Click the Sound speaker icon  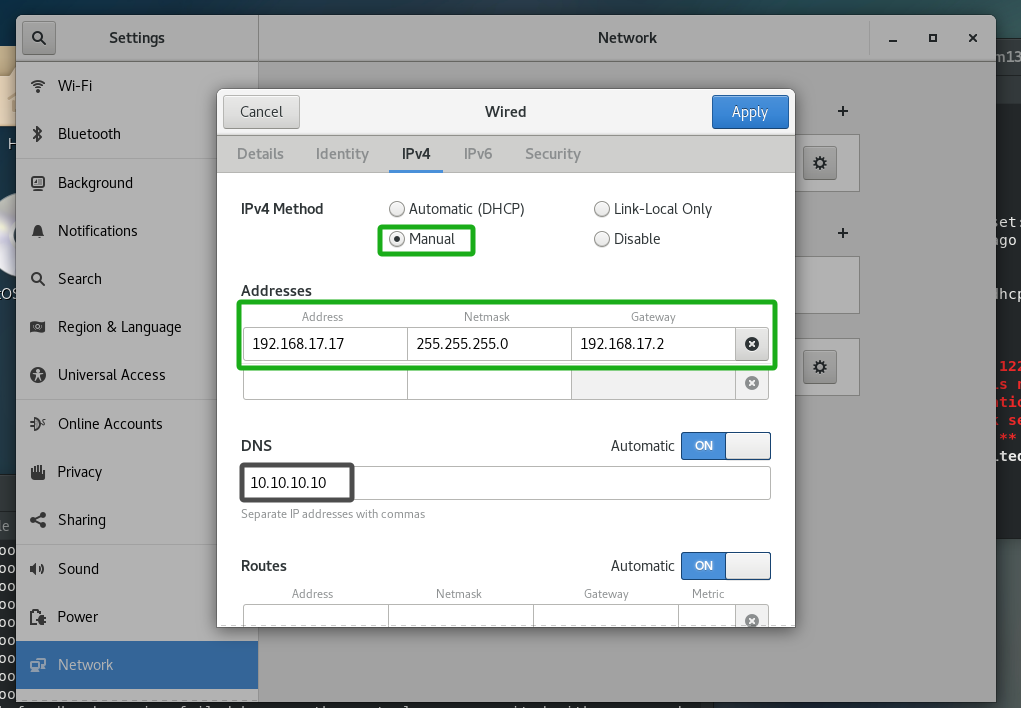click(x=38, y=569)
